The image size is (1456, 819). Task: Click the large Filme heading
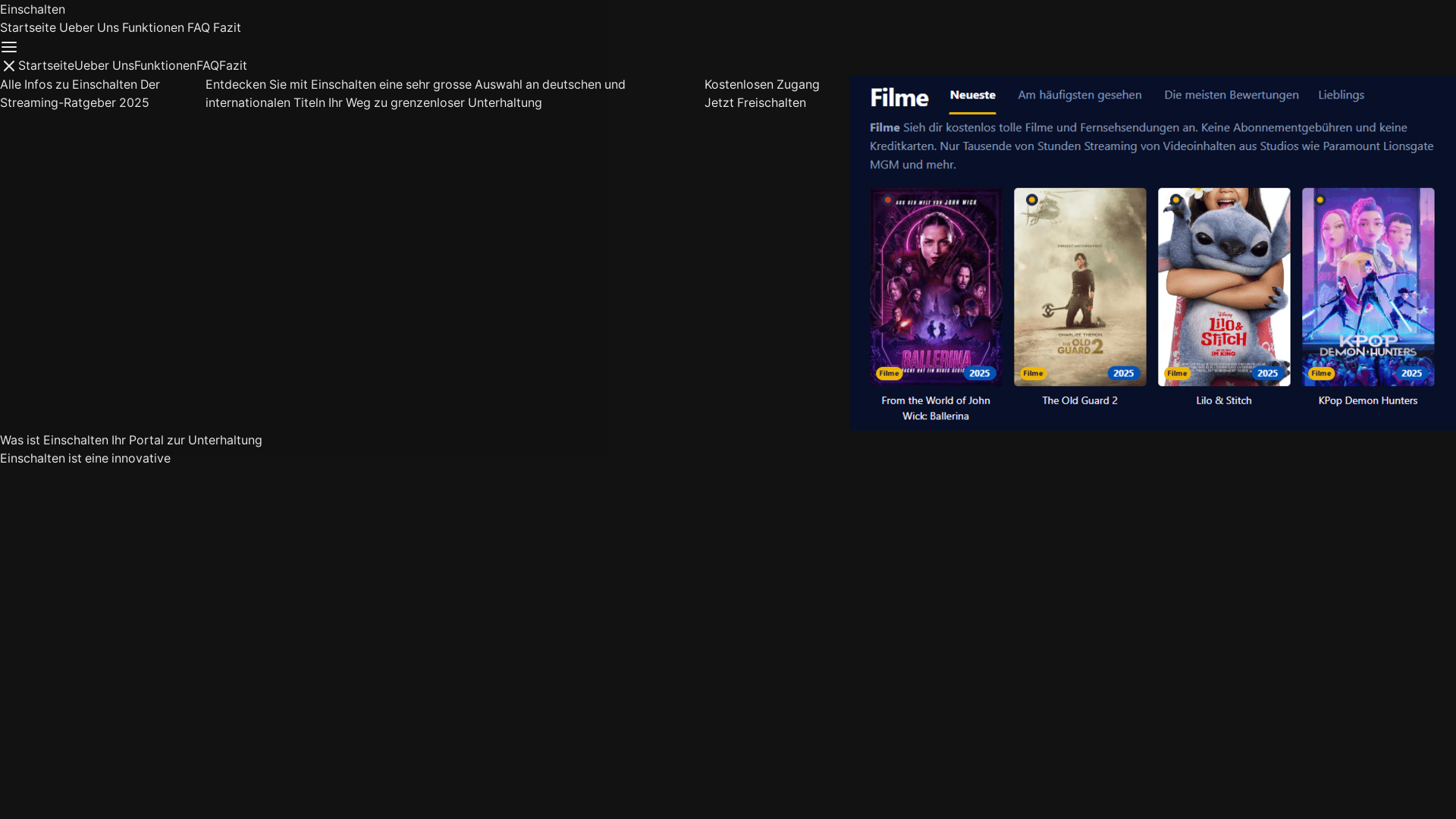(x=899, y=98)
